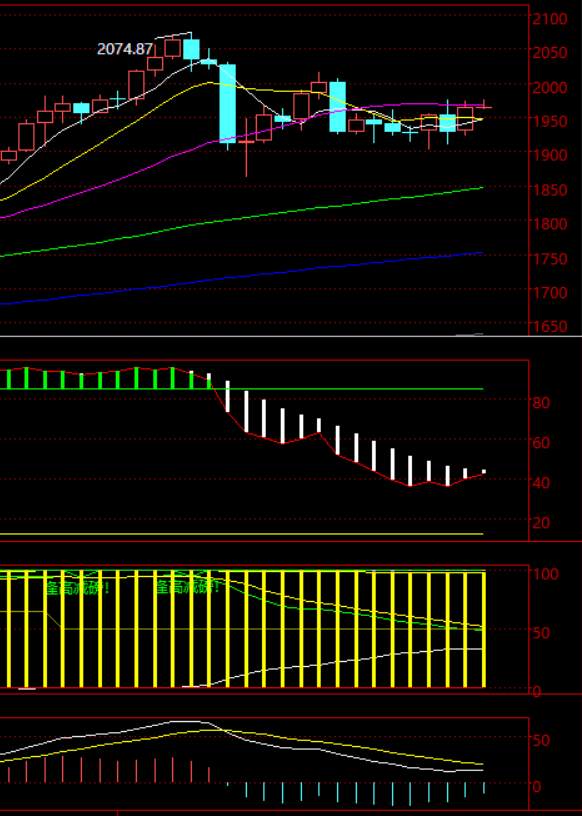Click the 1800 price axis label
This screenshot has width=582, height=816.
coord(550,224)
